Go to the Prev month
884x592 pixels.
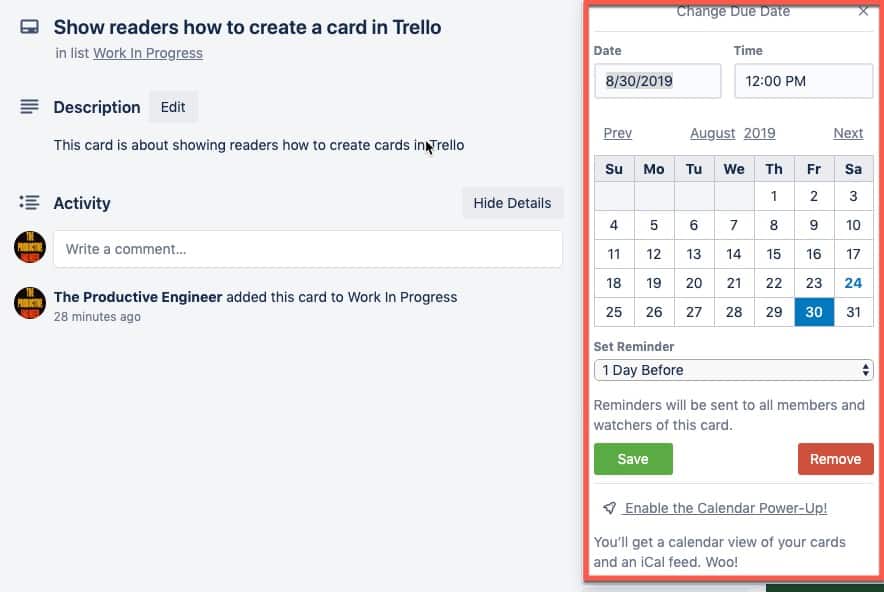[x=617, y=133]
